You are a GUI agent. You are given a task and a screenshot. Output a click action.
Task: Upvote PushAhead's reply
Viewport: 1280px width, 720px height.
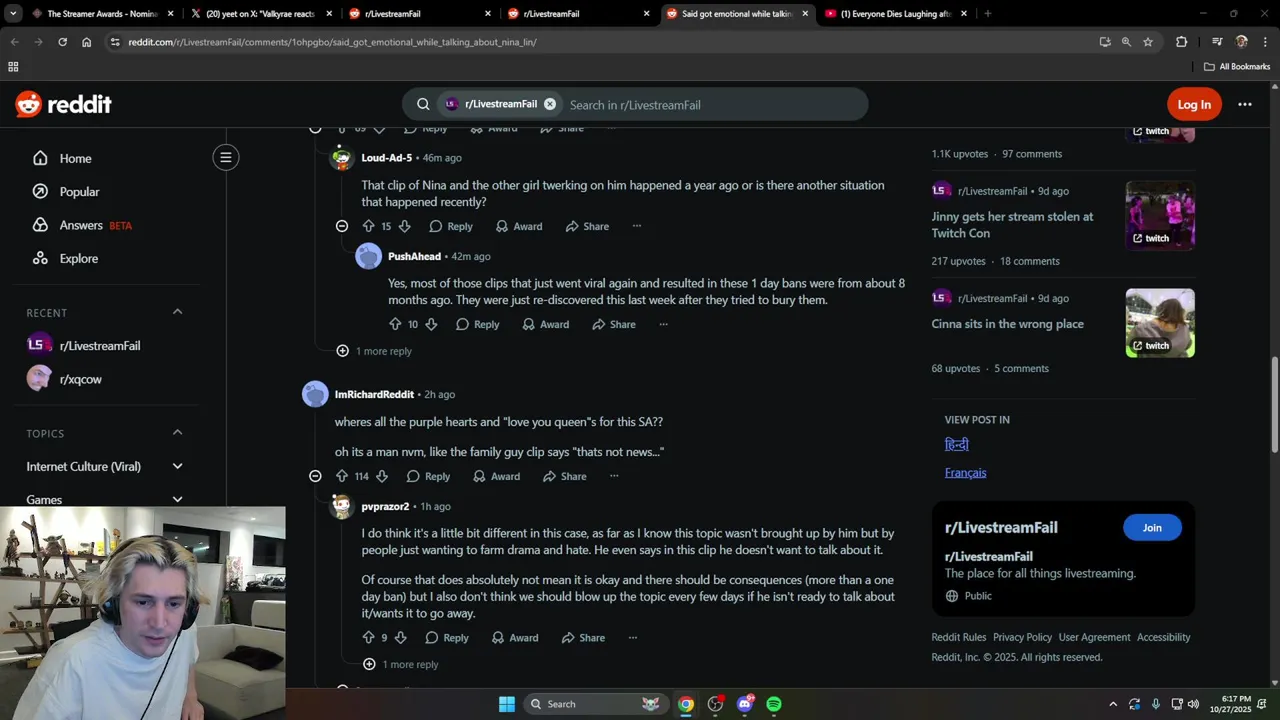[395, 325]
